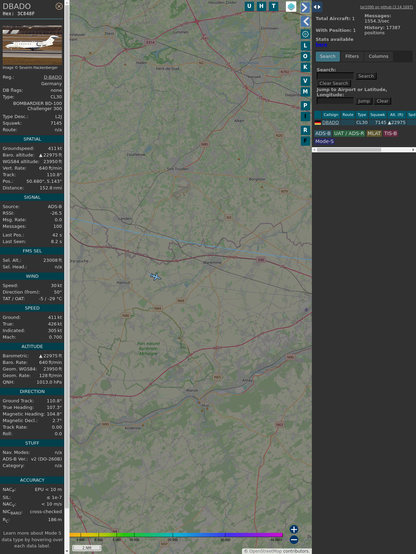Click the ACCURACY section header

[x=32, y=480]
